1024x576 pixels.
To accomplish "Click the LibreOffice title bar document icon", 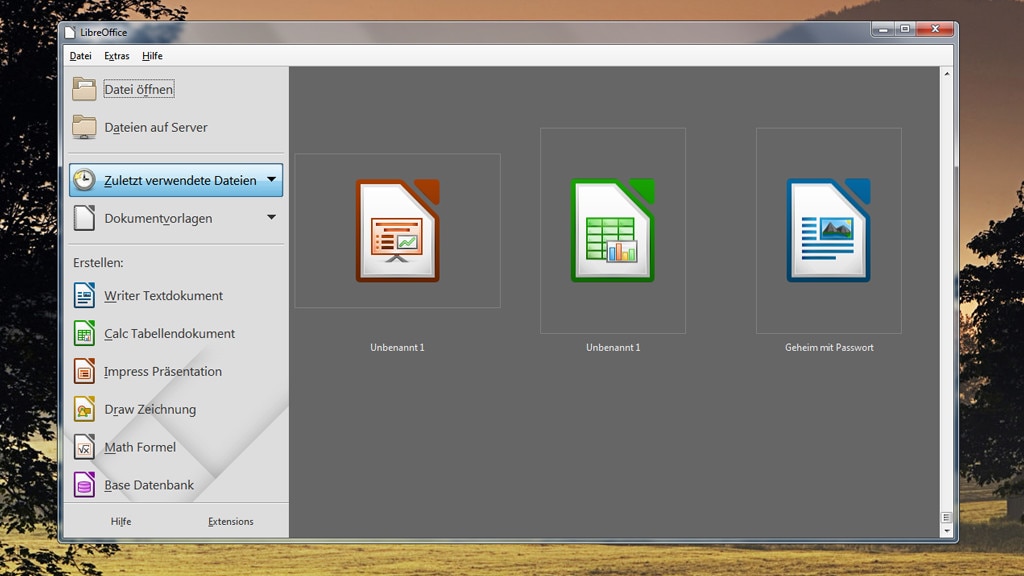I will [x=70, y=32].
